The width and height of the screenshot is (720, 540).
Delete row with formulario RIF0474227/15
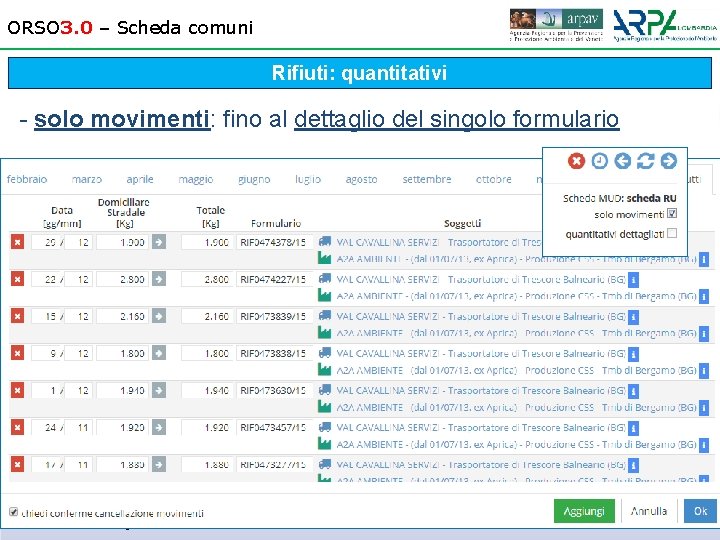17,279
